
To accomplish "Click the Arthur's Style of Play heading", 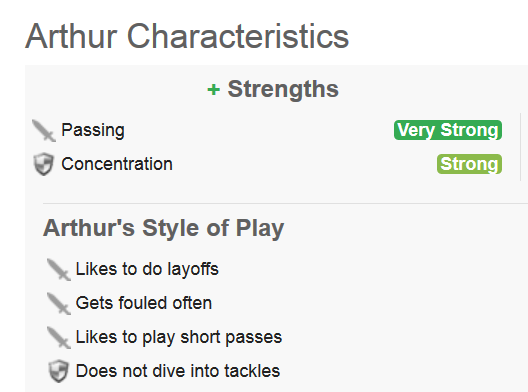I will click(x=164, y=228).
